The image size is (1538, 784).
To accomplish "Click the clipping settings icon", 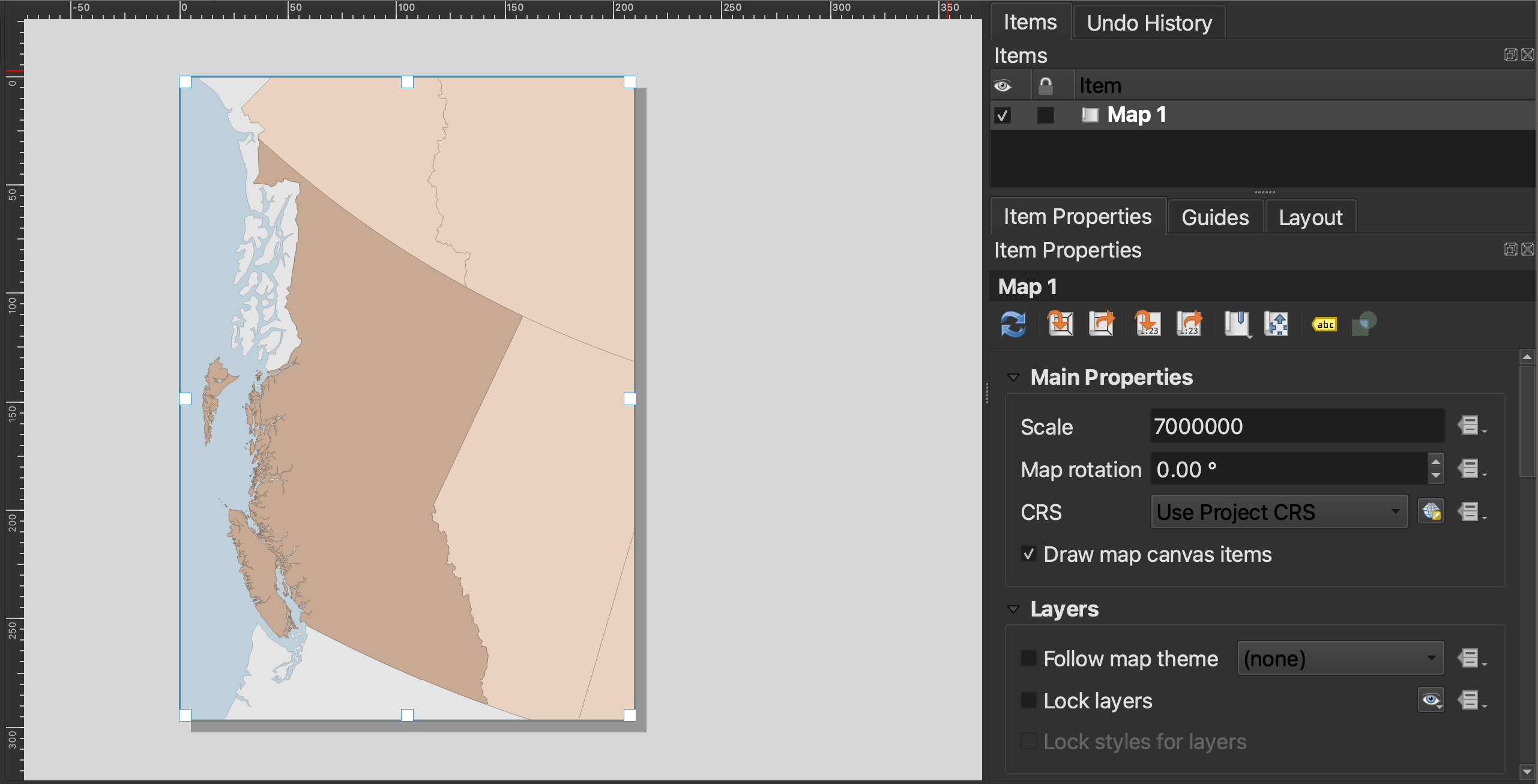I will (x=1364, y=324).
